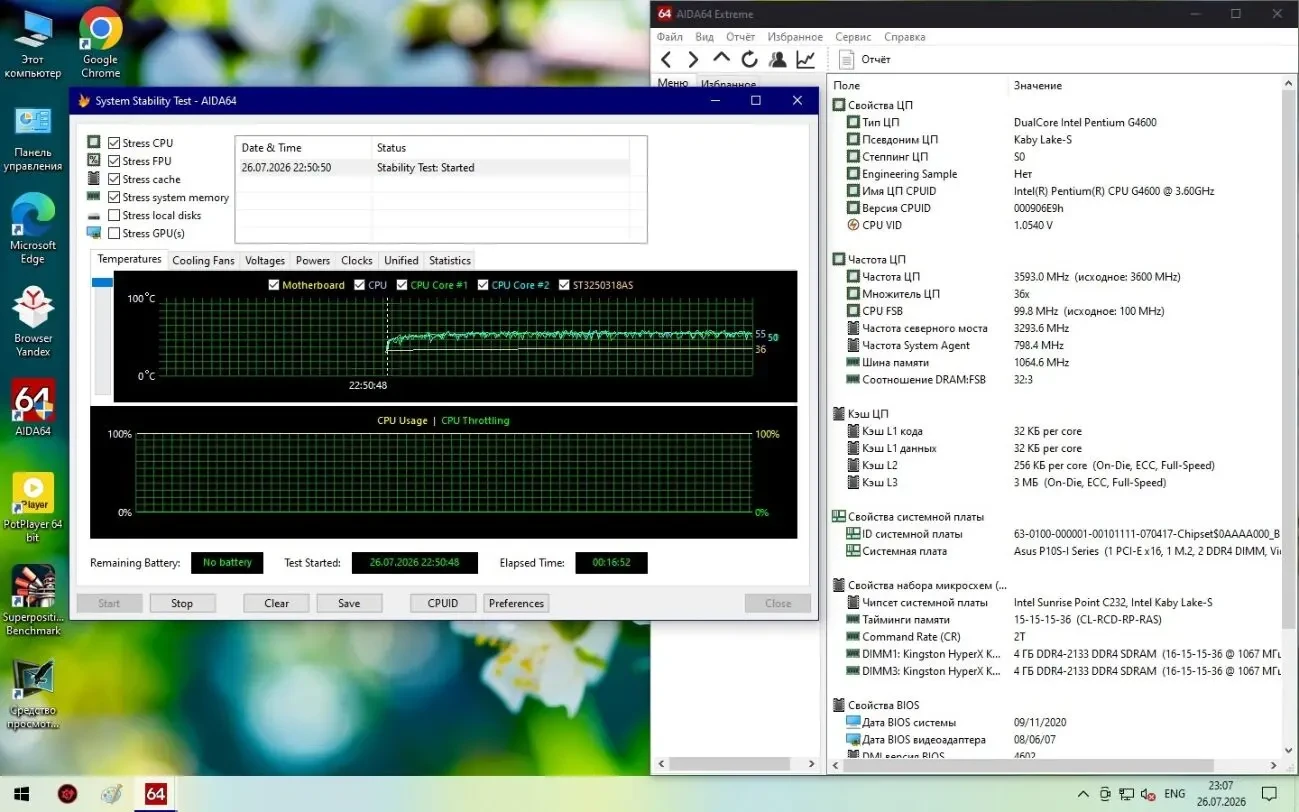This screenshot has height=812, width=1299.
Task: Uncheck Stress CPU checkbox
Action: (x=114, y=143)
